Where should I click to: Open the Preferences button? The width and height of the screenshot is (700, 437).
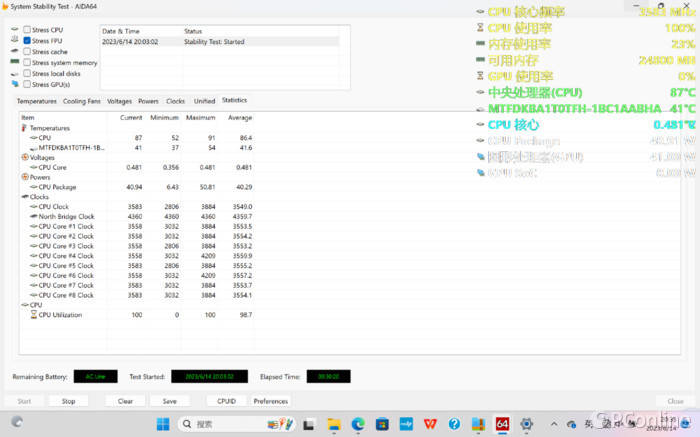pyautogui.click(x=271, y=401)
